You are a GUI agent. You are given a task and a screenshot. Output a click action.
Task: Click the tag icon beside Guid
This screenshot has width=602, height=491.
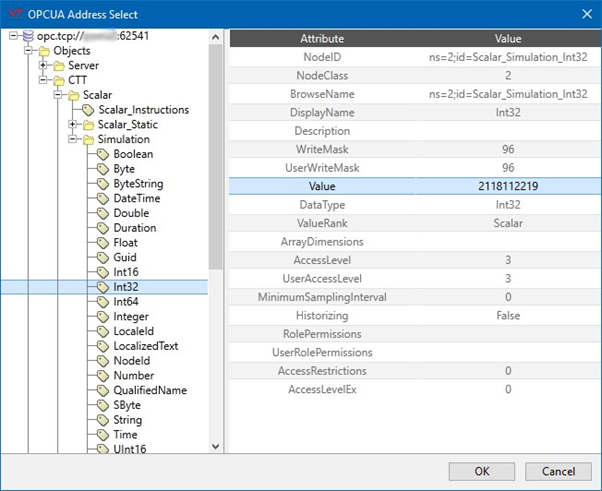pyautogui.click(x=103, y=258)
